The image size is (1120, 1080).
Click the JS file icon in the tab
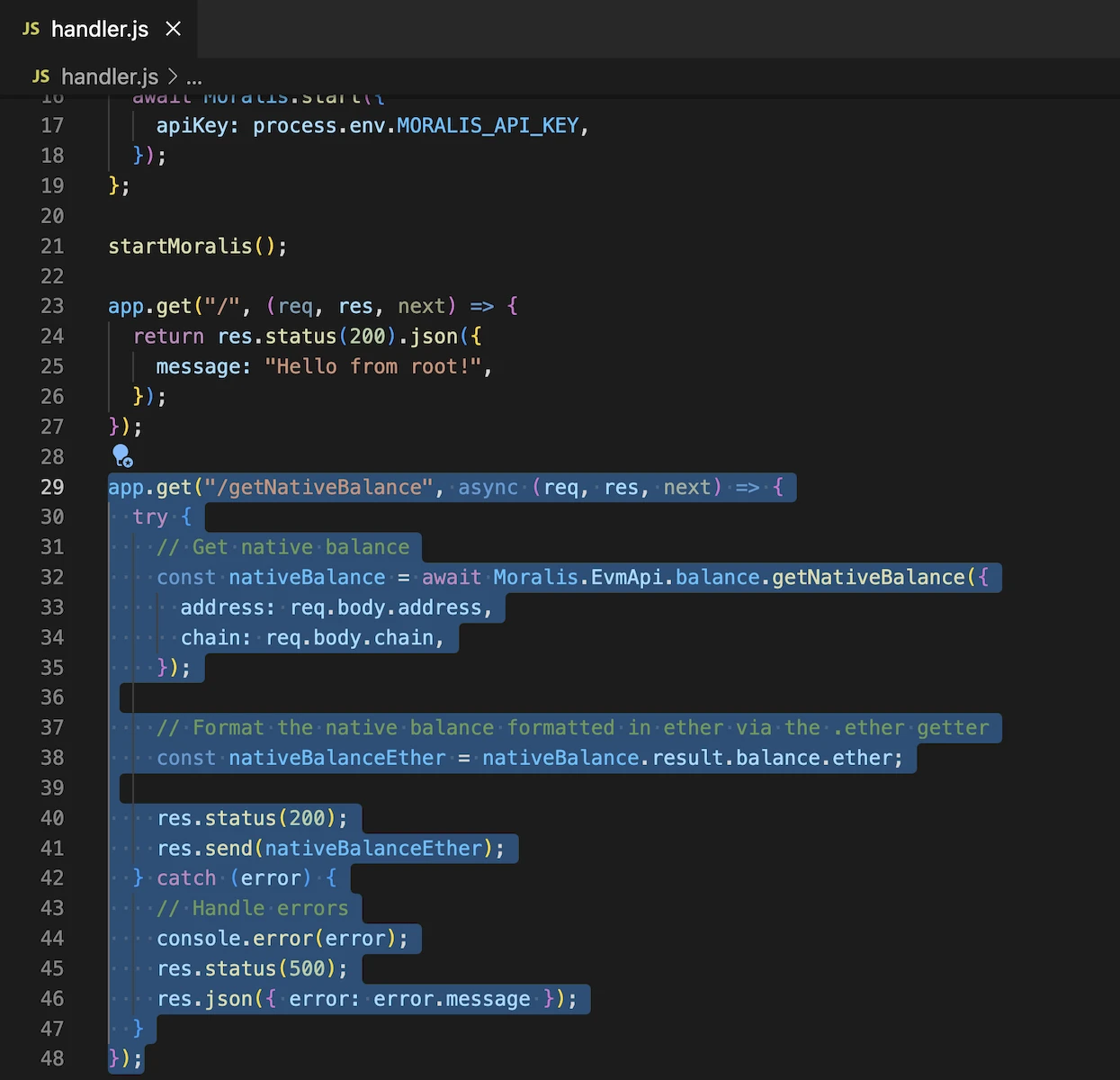pos(31,29)
